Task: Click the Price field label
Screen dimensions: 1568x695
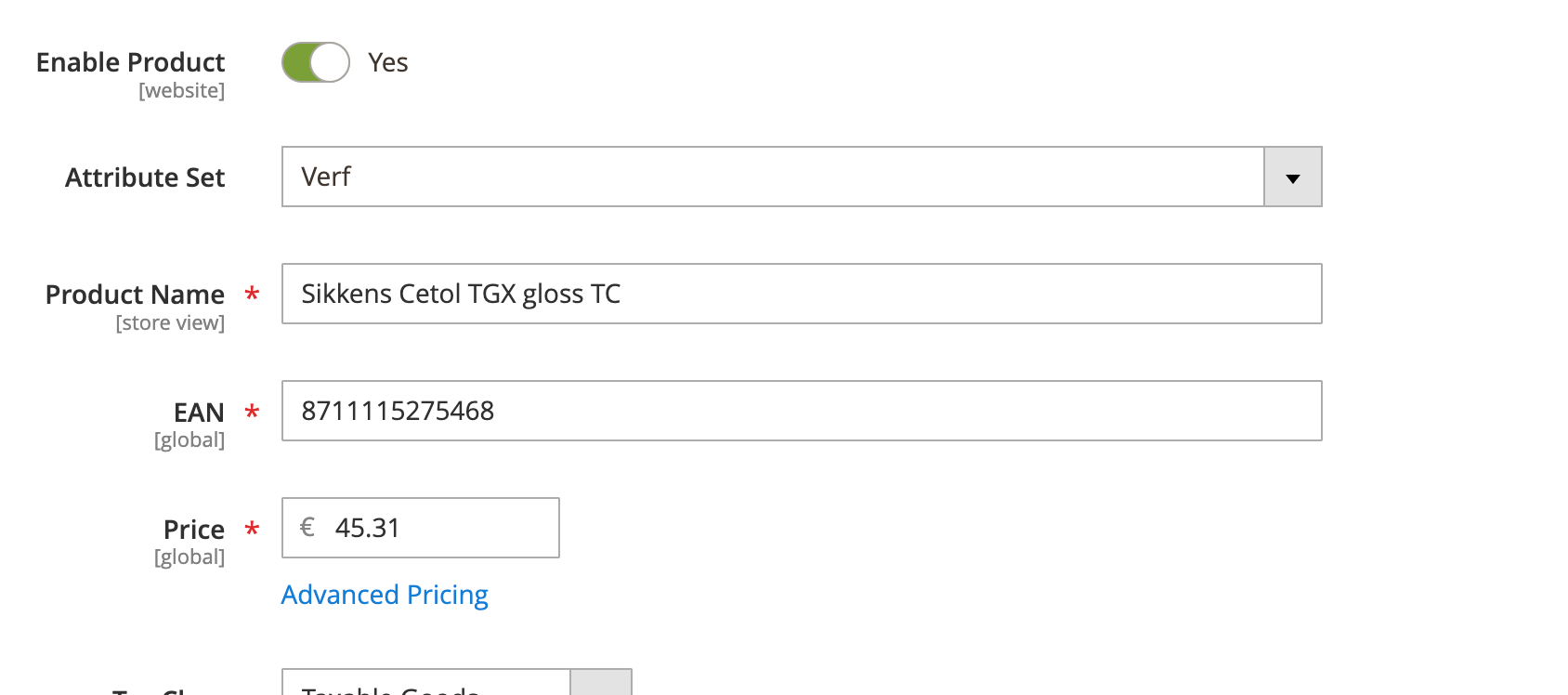Action: [193, 528]
